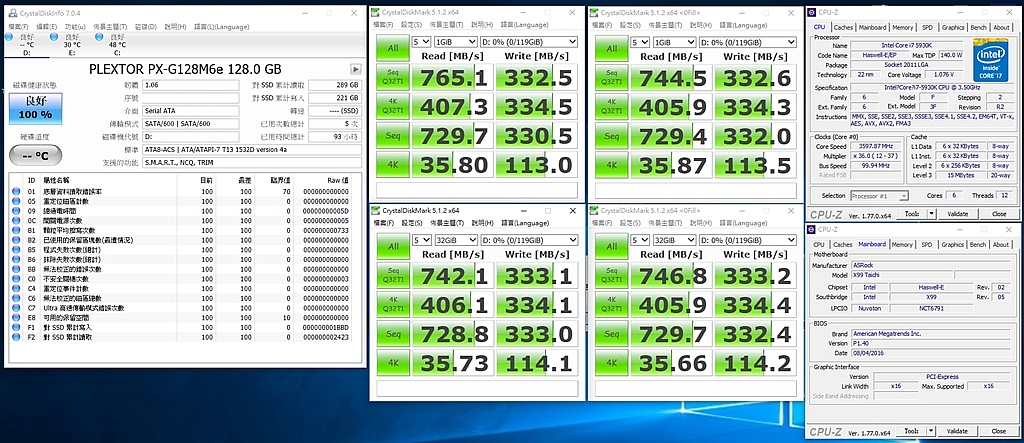Click blue status circle for SMART ID 05
Image resolution: width=1024 pixels, height=443 pixels.
(x=16, y=201)
